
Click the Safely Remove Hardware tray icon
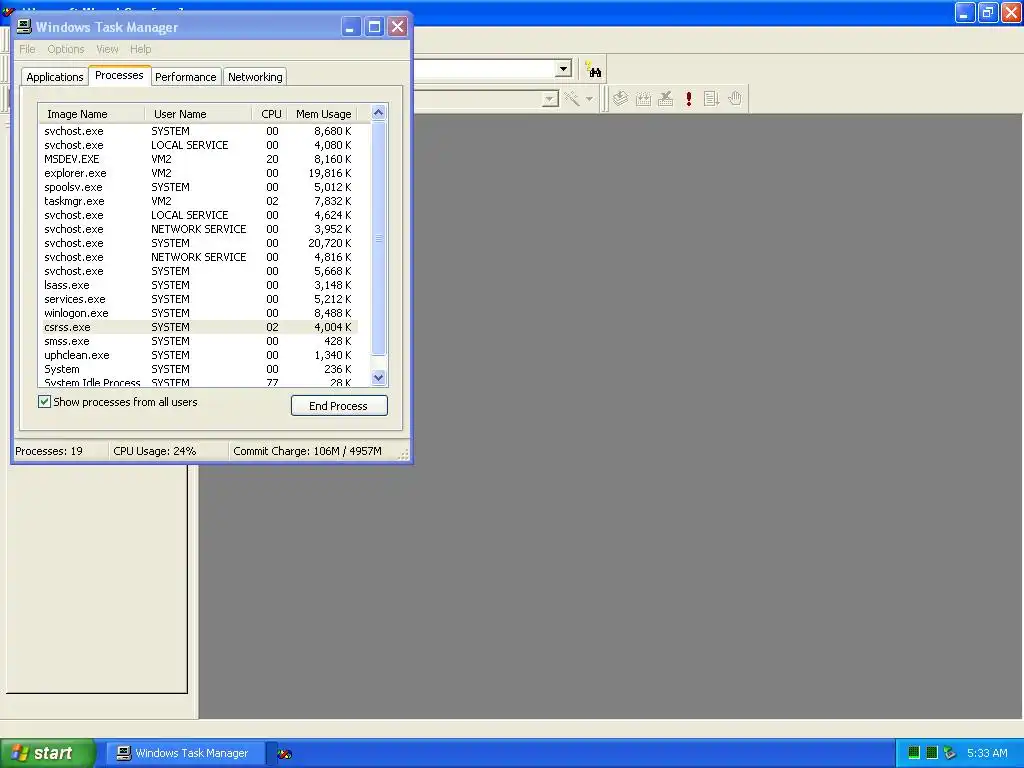pos(950,753)
